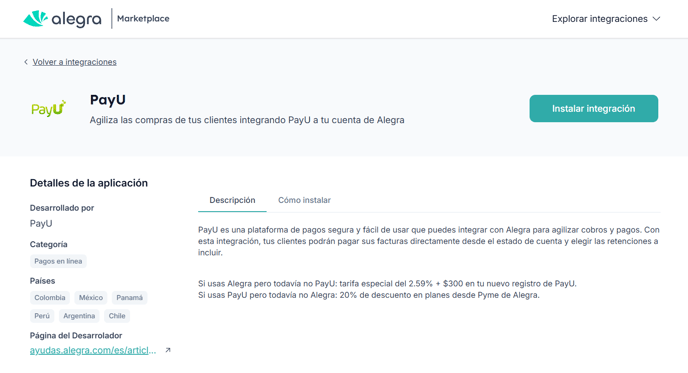Click the back chevron beside Volver a integraciones
Viewport: 688px width, 373px height.
[26, 62]
